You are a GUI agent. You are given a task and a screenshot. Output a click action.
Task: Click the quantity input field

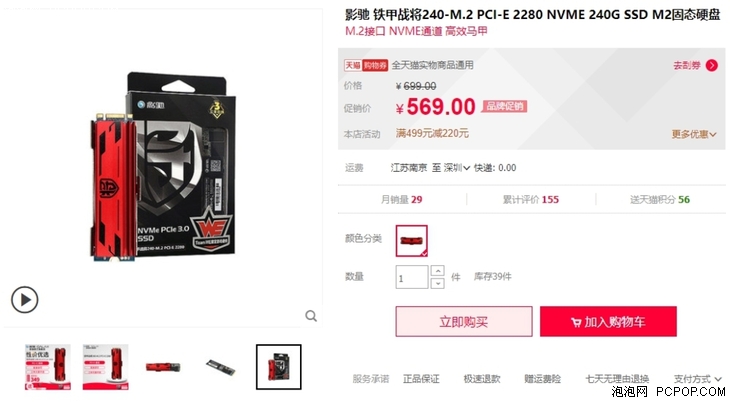point(412,277)
